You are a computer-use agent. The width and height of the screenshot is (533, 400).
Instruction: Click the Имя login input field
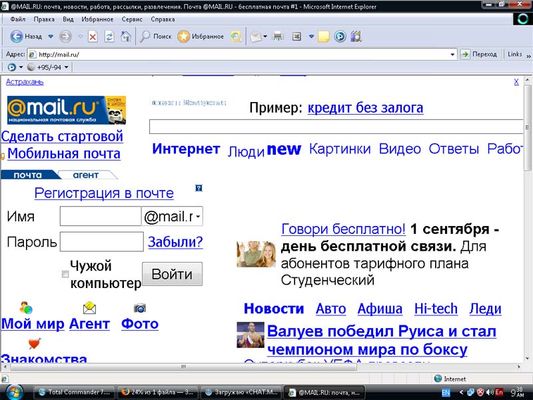(x=100, y=216)
